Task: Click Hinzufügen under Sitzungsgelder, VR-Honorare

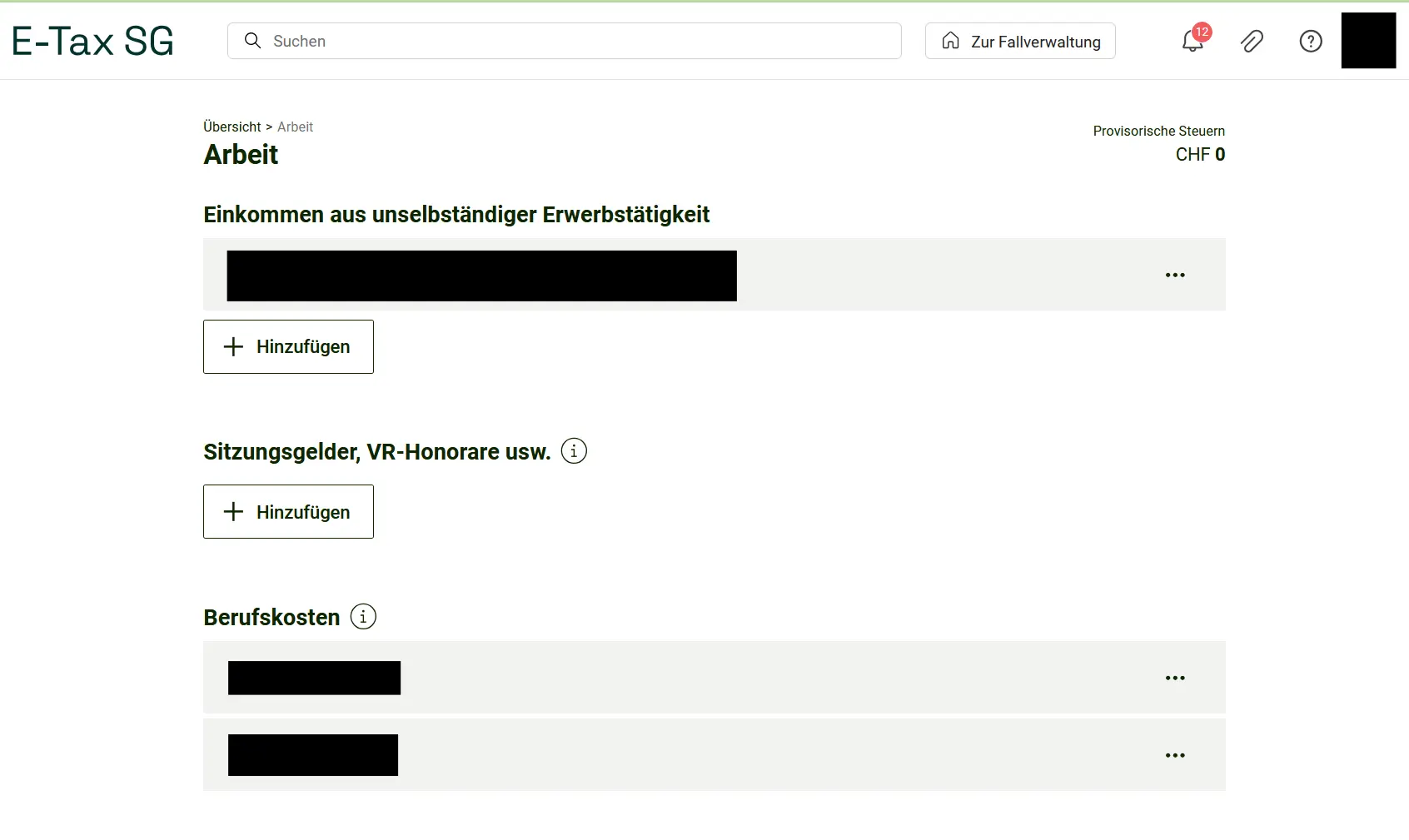Action: coord(288,511)
